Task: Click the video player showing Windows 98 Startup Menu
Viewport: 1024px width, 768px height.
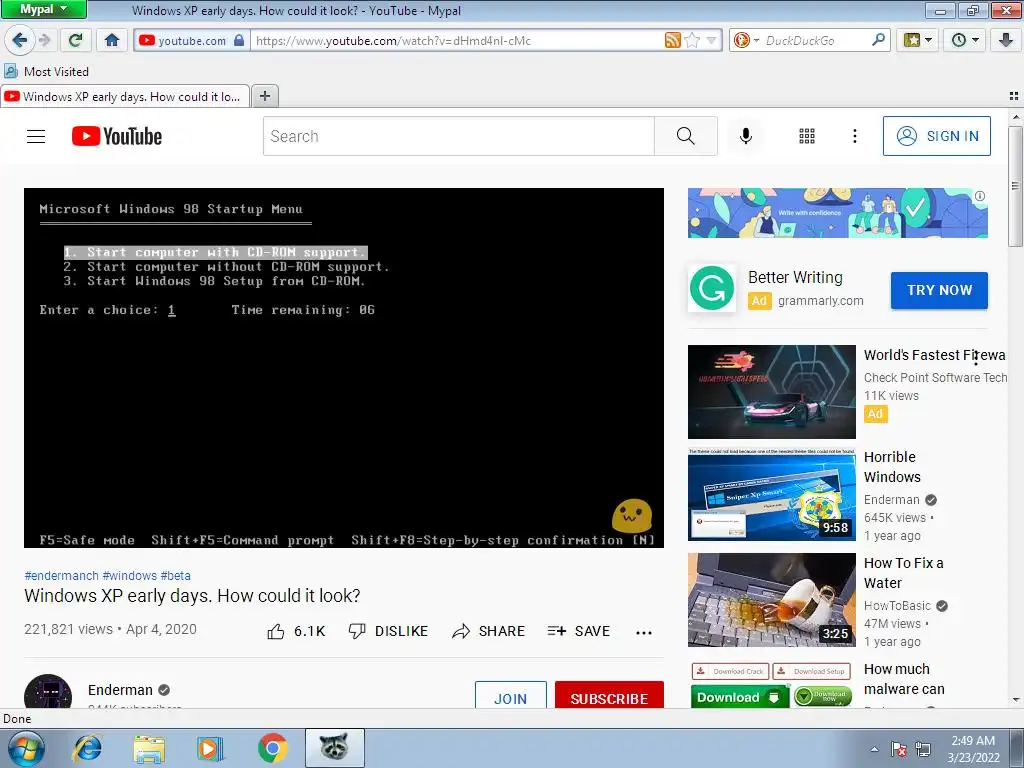Action: tap(344, 368)
